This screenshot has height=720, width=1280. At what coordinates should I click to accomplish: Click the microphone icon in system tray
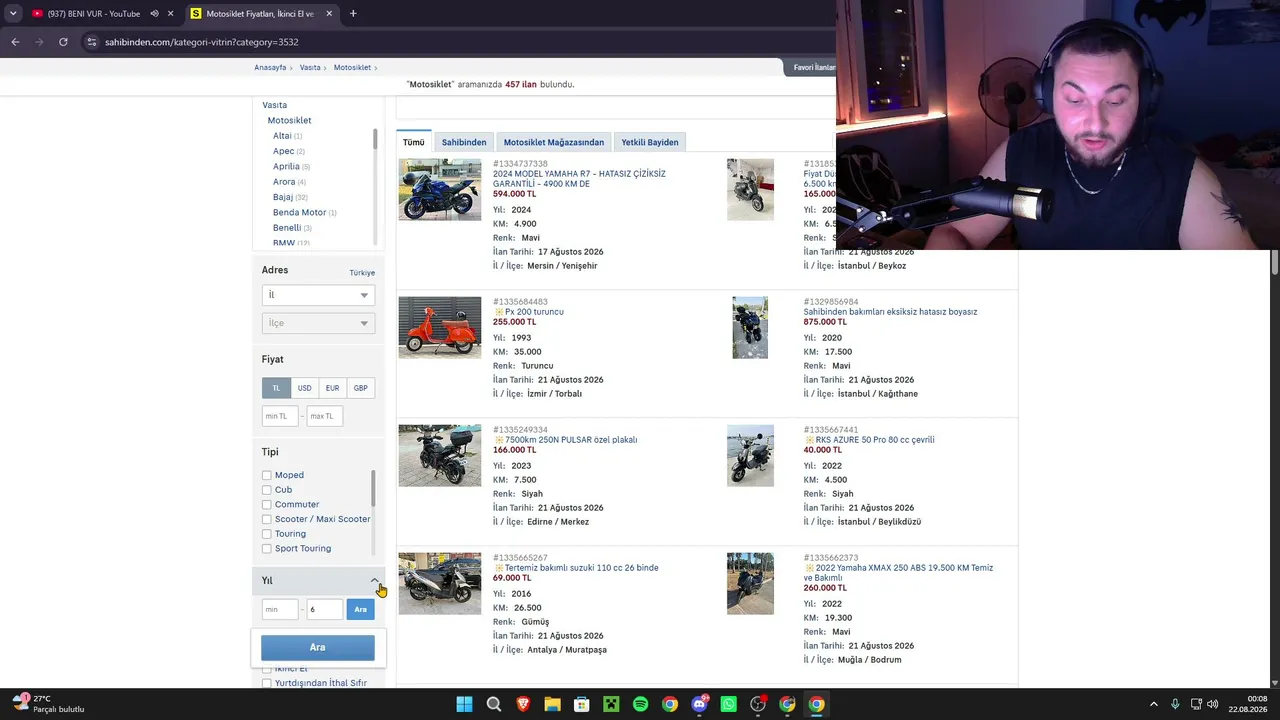(1175, 704)
